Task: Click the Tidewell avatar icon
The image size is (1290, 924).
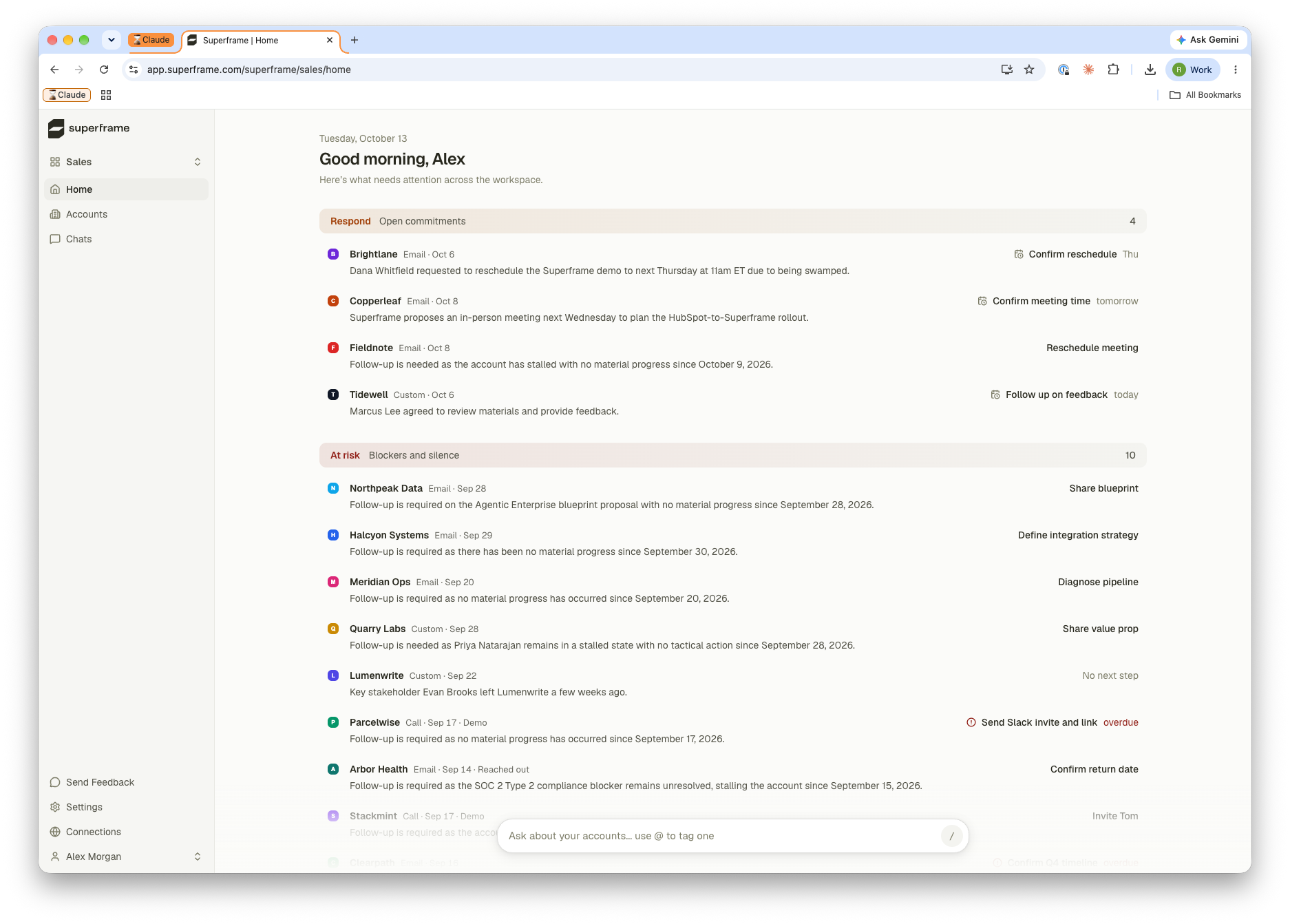Action: pyautogui.click(x=333, y=395)
